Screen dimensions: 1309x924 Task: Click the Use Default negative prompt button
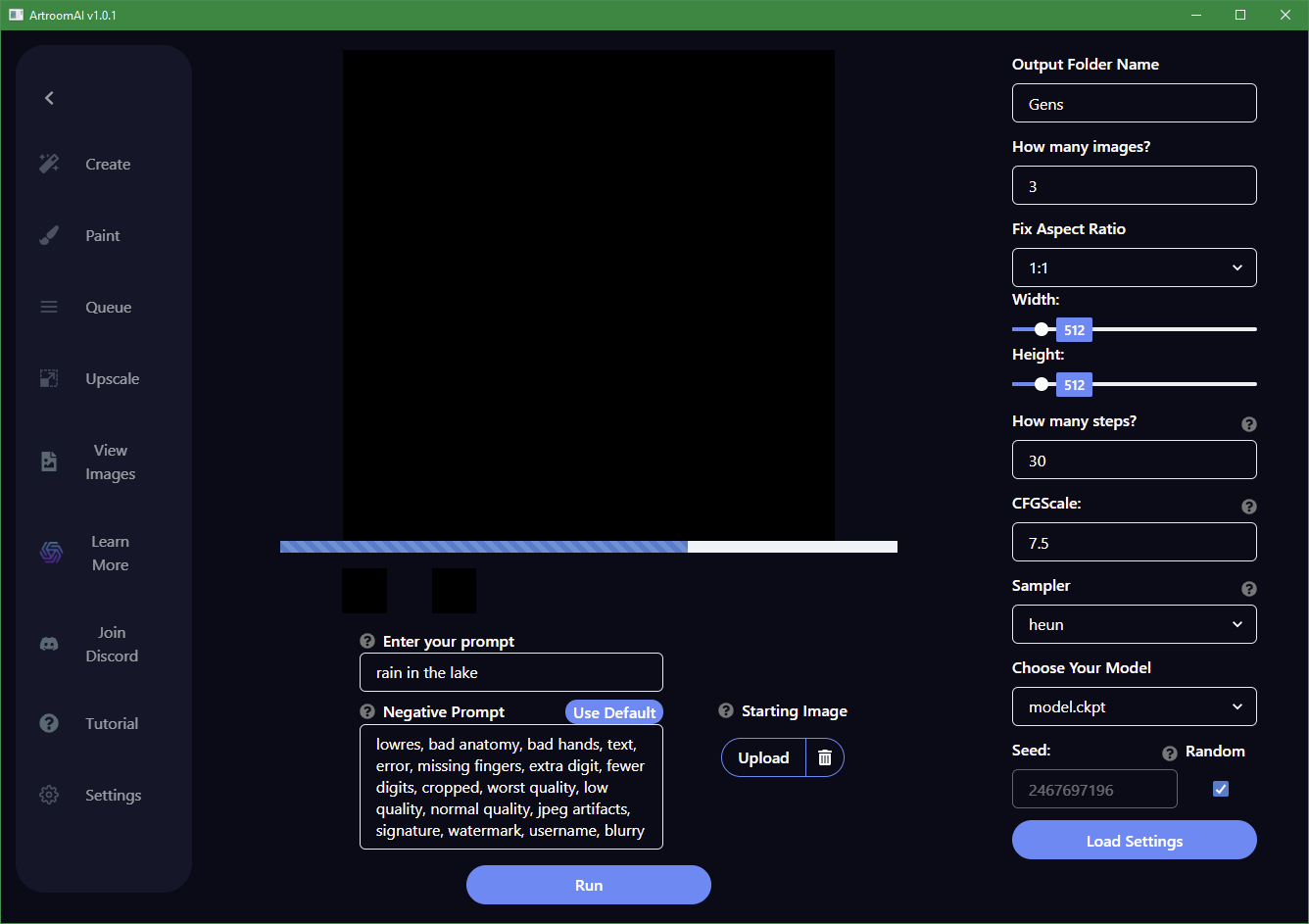coord(614,711)
